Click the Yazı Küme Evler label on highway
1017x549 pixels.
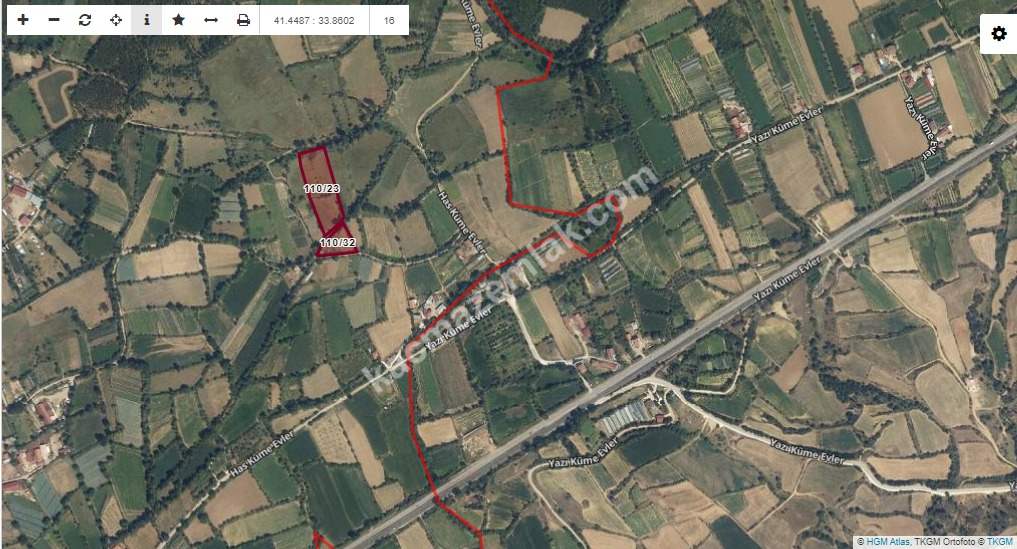pyautogui.click(x=787, y=278)
